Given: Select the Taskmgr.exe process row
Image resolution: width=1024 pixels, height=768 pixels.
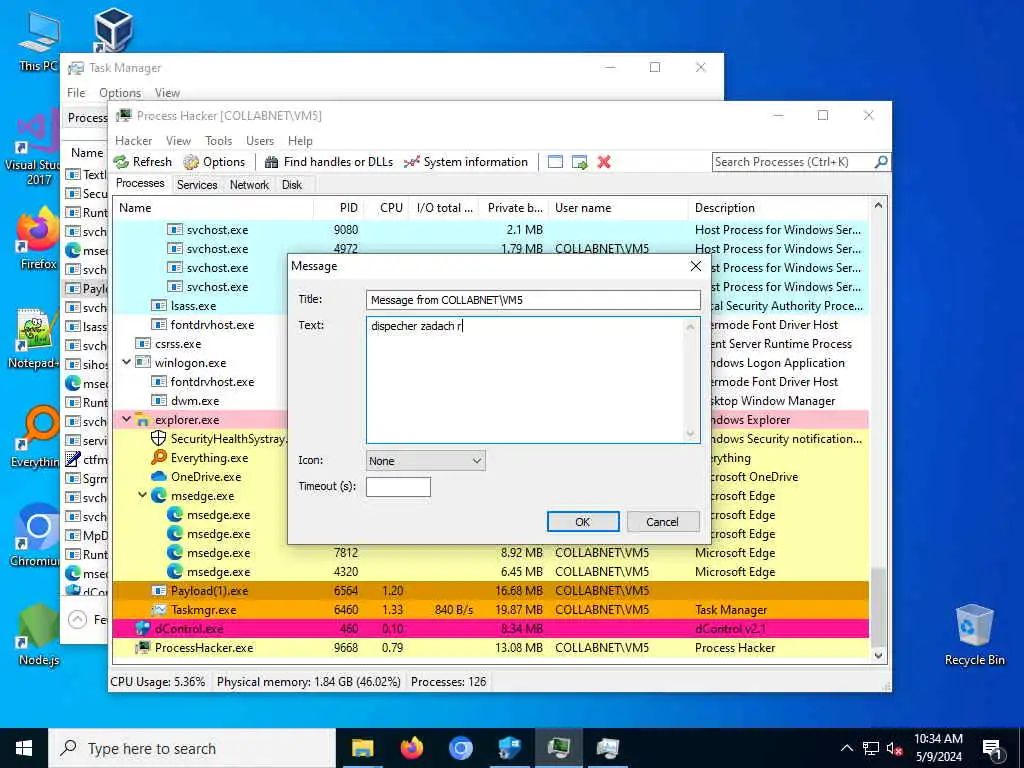Looking at the screenshot, I should tap(490, 610).
